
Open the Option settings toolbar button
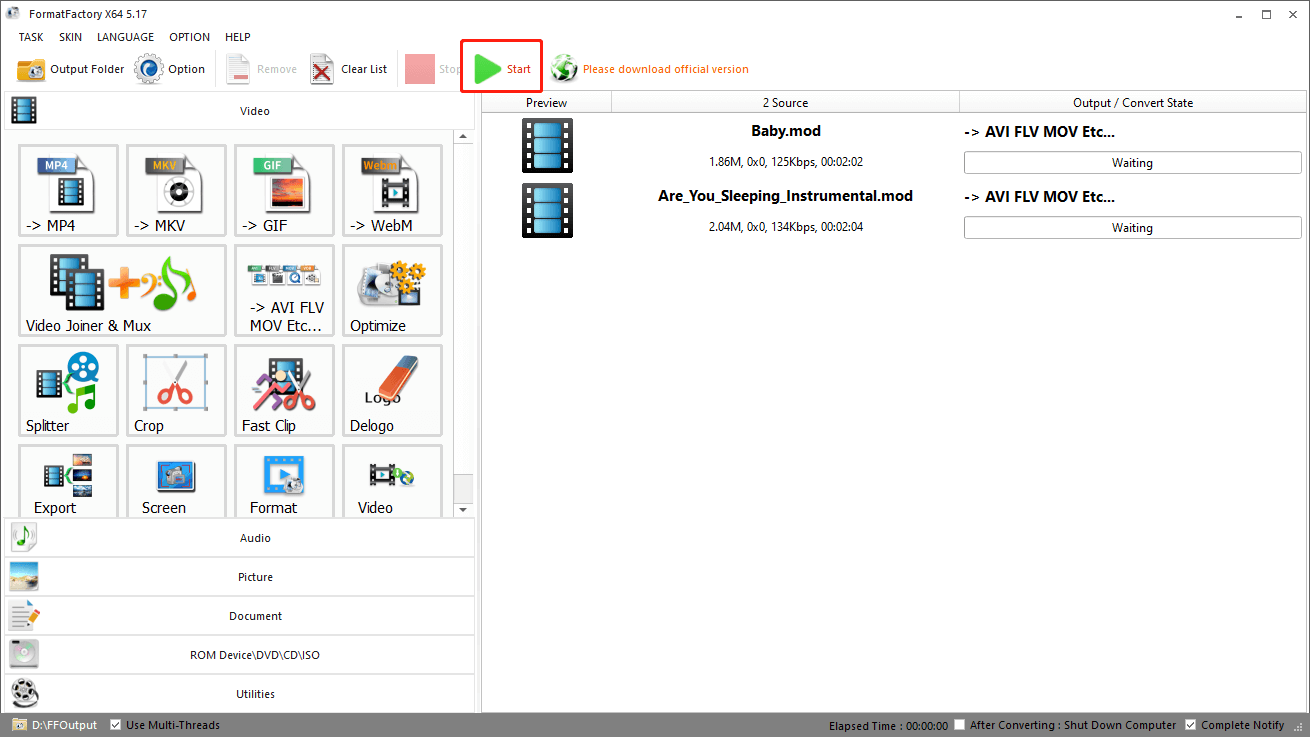click(x=170, y=69)
